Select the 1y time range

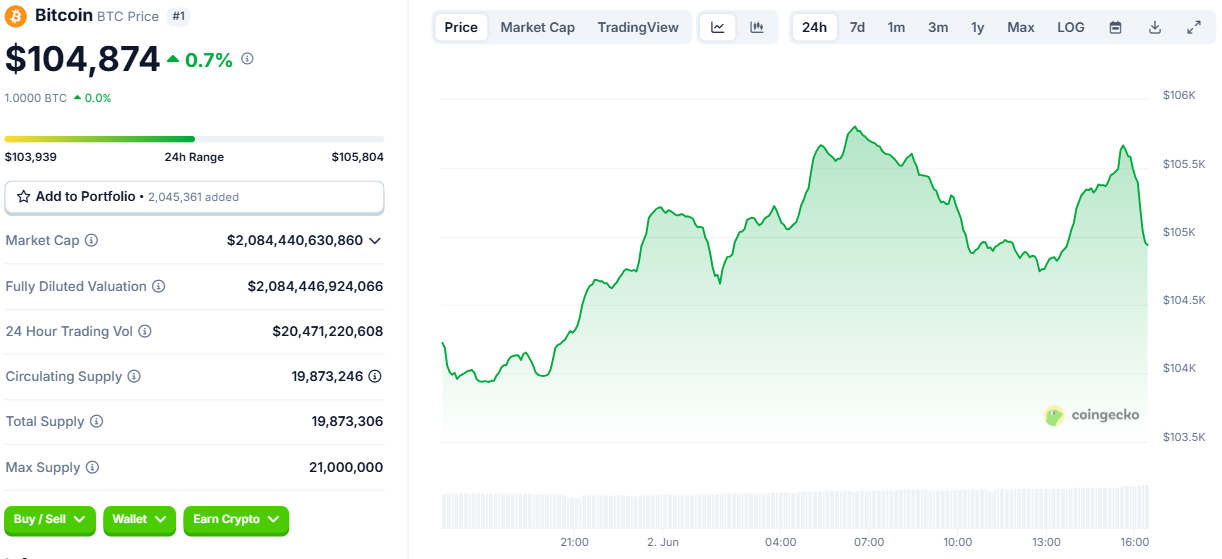point(977,27)
